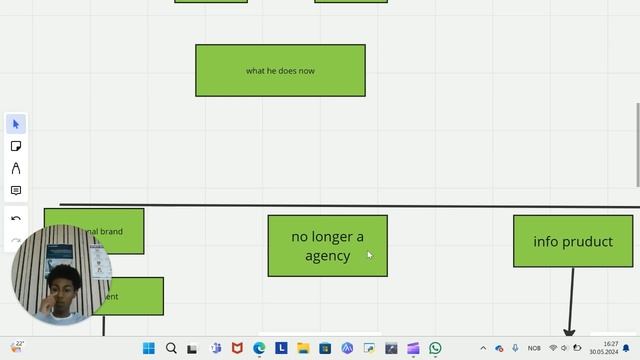The image size is (640, 360).
Task: Switch the NOB keyboard language
Action: click(x=534, y=348)
